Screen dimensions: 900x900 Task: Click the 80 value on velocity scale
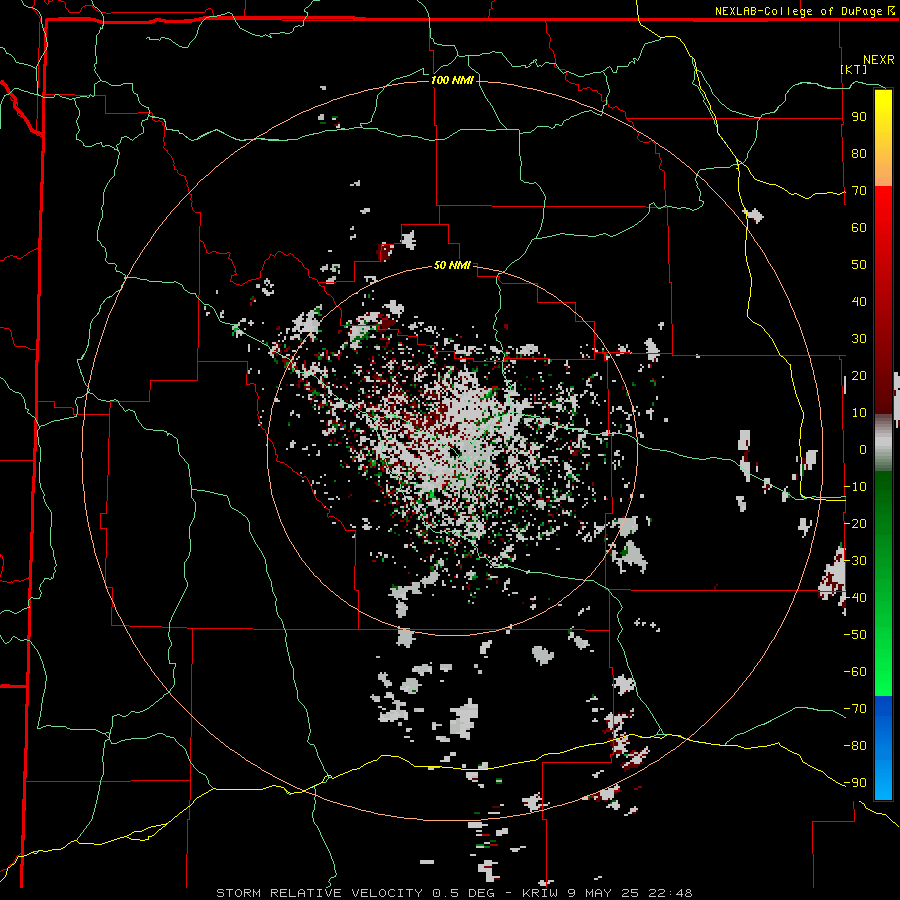(x=859, y=154)
